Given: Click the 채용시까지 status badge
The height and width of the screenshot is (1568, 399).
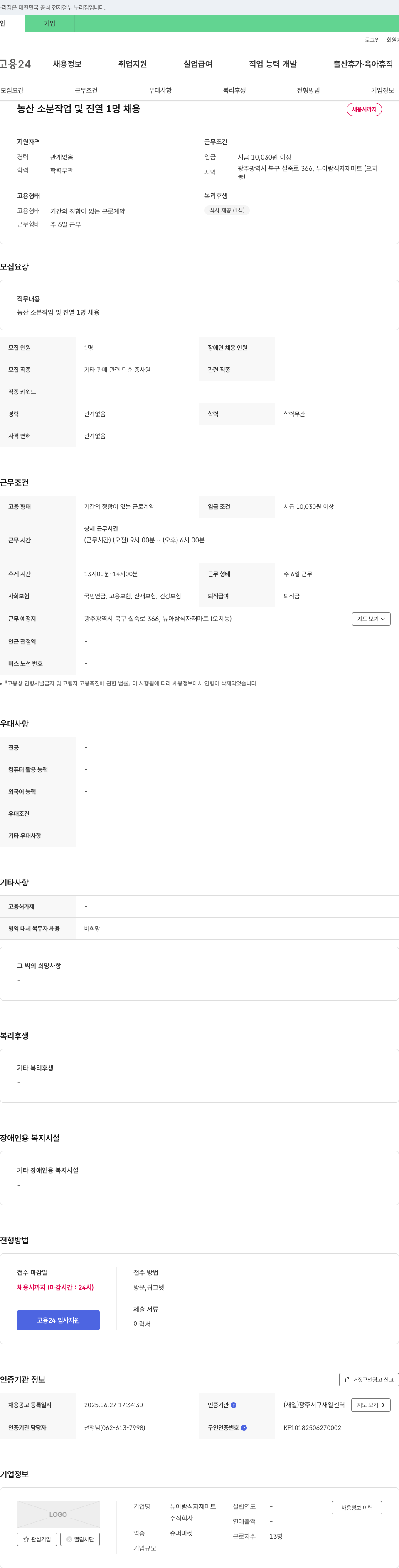Looking at the screenshot, I should pyautogui.click(x=365, y=110).
